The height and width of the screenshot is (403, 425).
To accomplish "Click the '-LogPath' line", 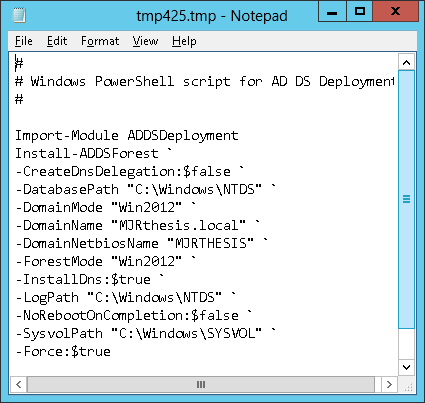I will click(x=126, y=297).
